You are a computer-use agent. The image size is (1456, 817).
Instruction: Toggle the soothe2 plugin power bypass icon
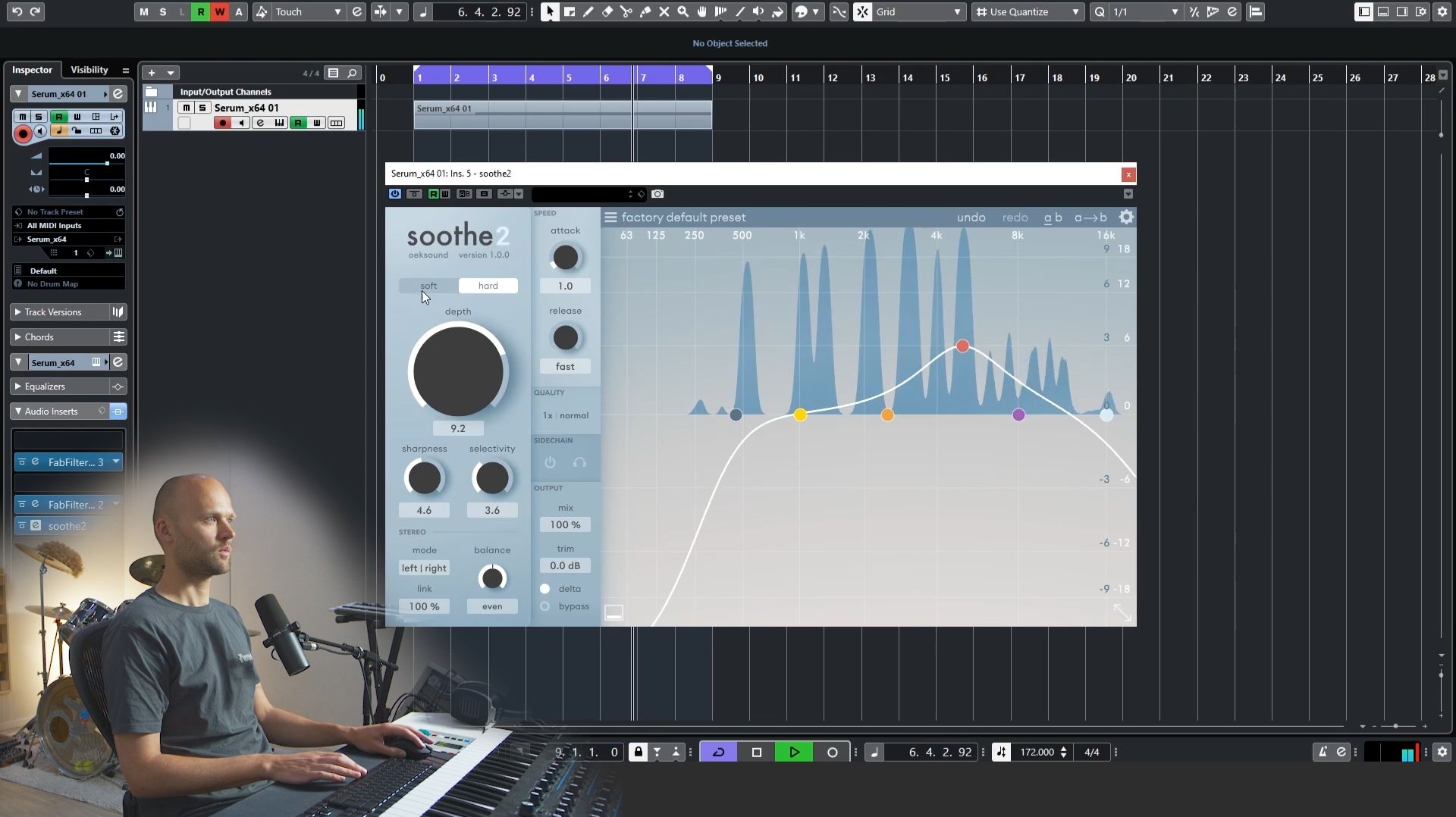point(395,194)
